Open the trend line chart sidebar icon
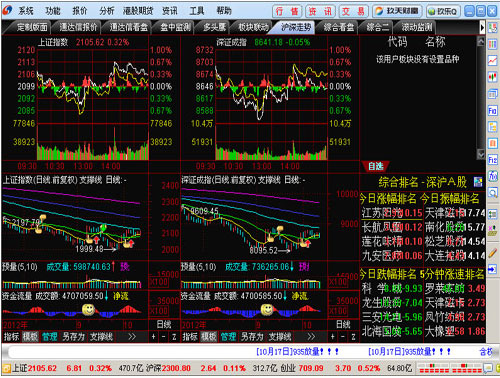This screenshot has width=500, height=378. click(493, 60)
